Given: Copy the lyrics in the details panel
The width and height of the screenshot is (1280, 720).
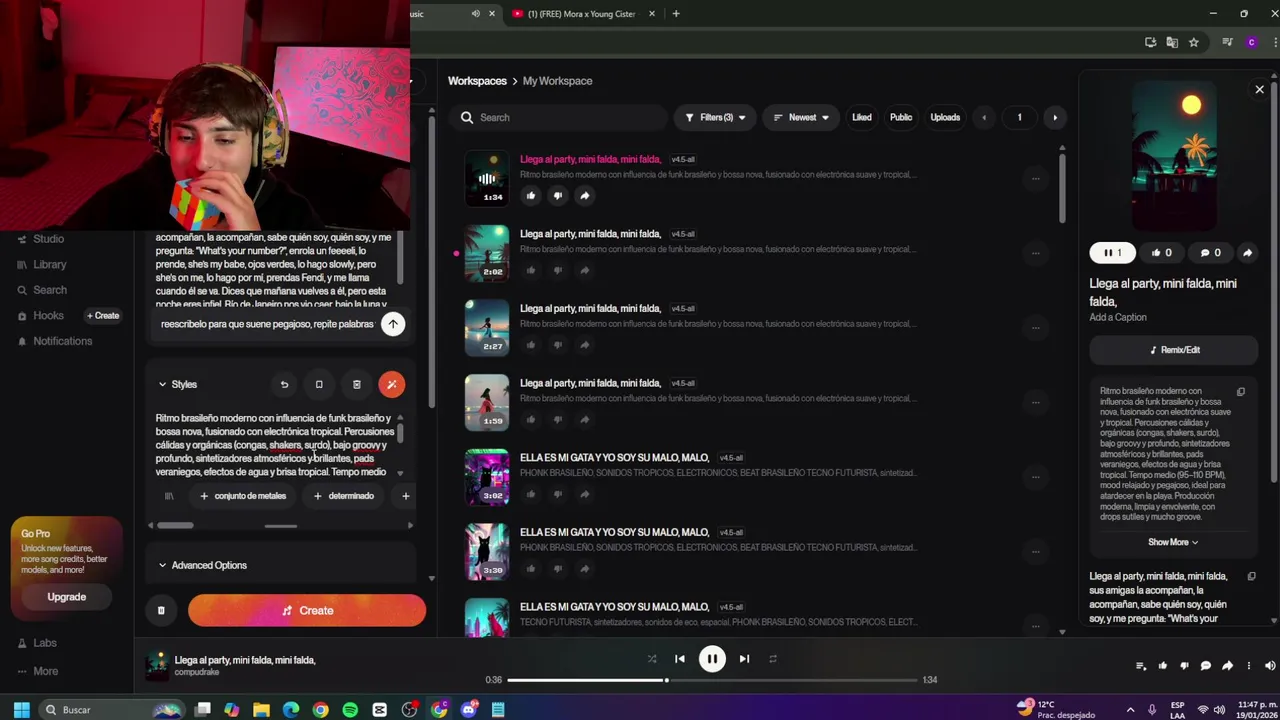Looking at the screenshot, I should coord(1251,576).
